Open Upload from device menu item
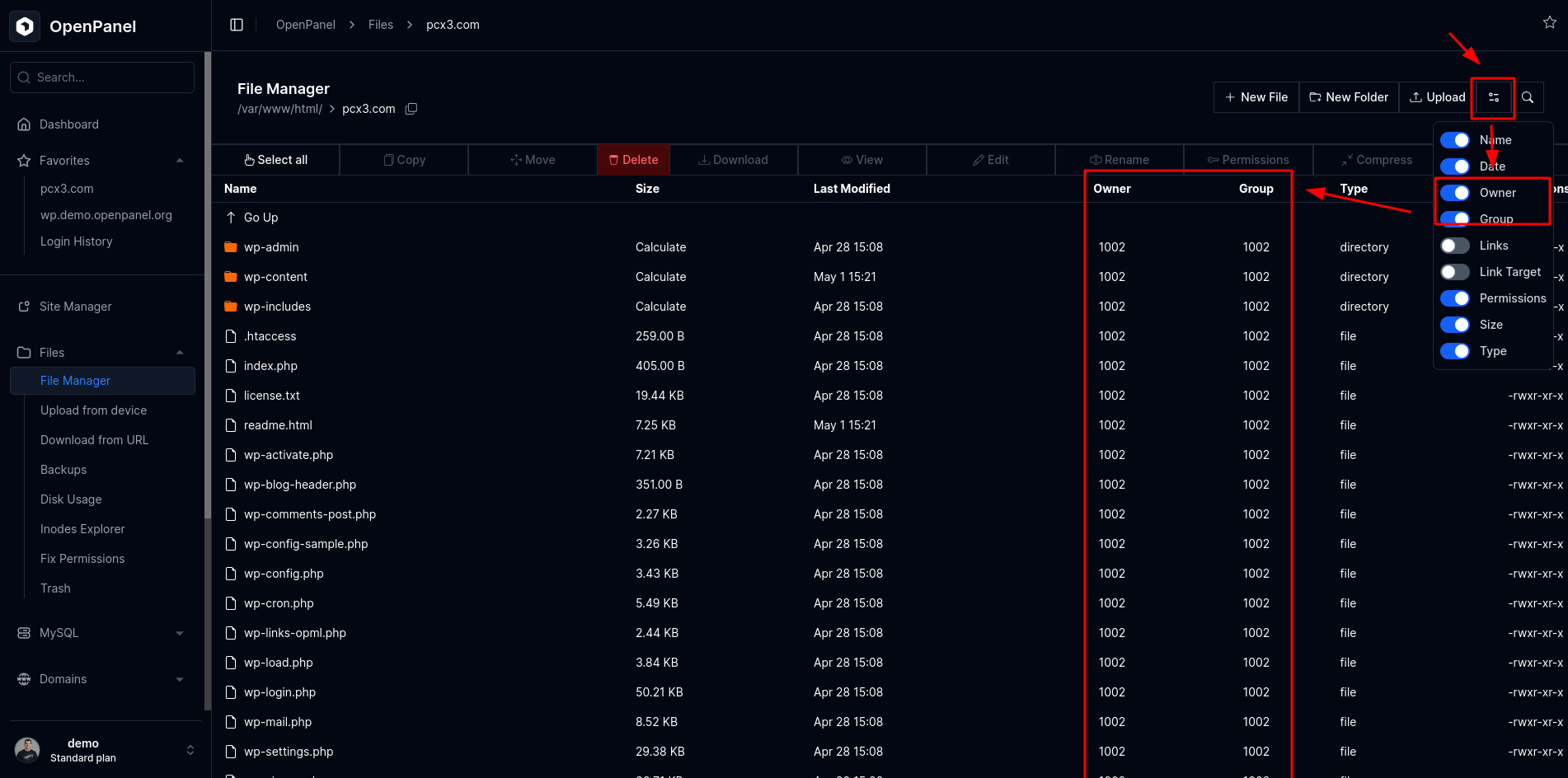This screenshot has height=778, width=1568. click(93, 410)
